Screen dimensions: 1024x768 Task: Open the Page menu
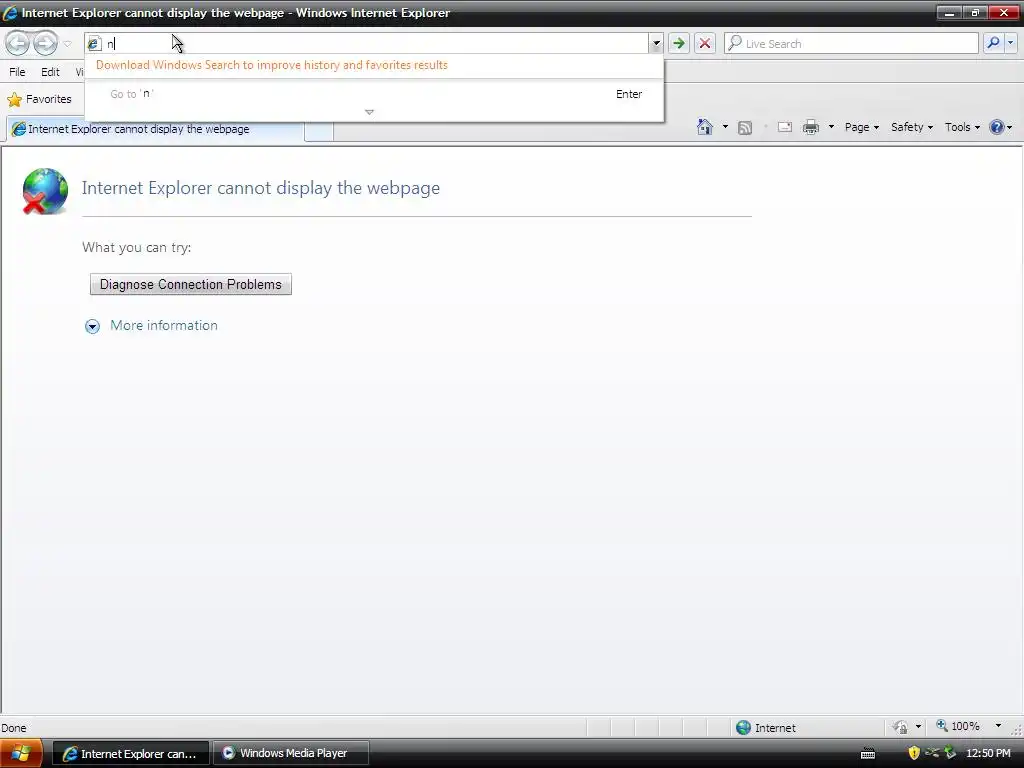coord(861,127)
